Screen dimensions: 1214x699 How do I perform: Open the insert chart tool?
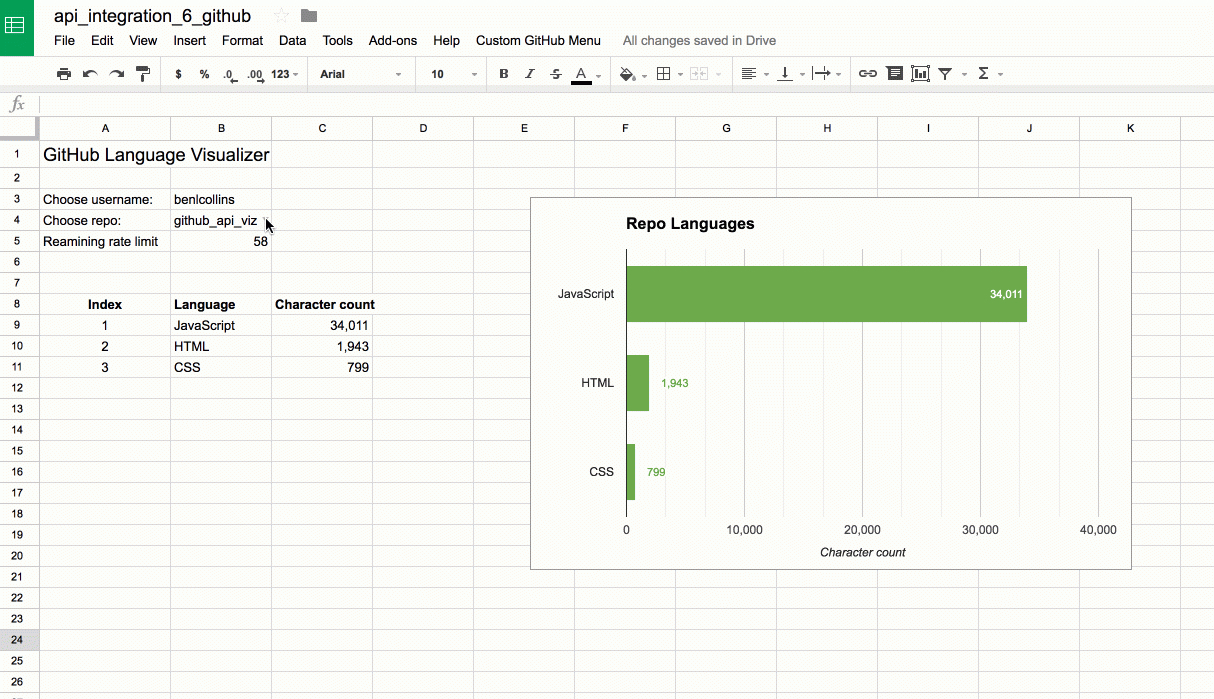(920, 73)
